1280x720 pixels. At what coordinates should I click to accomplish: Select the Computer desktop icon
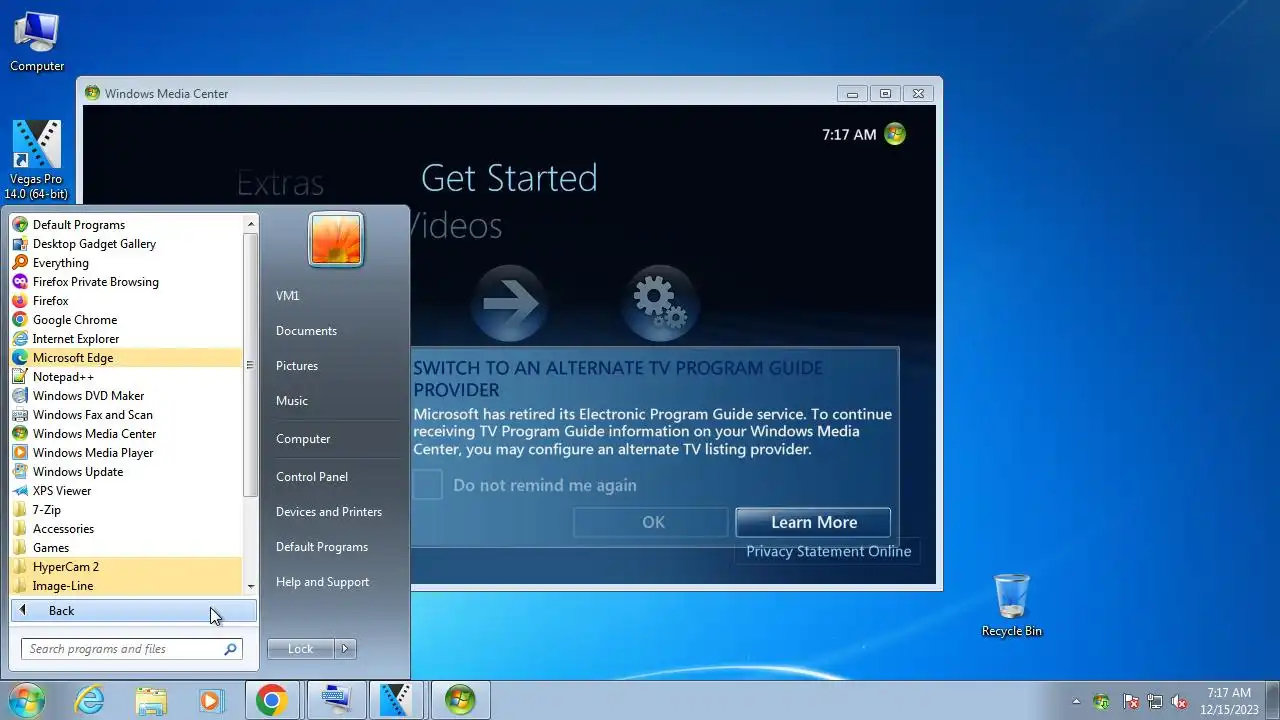37,41
